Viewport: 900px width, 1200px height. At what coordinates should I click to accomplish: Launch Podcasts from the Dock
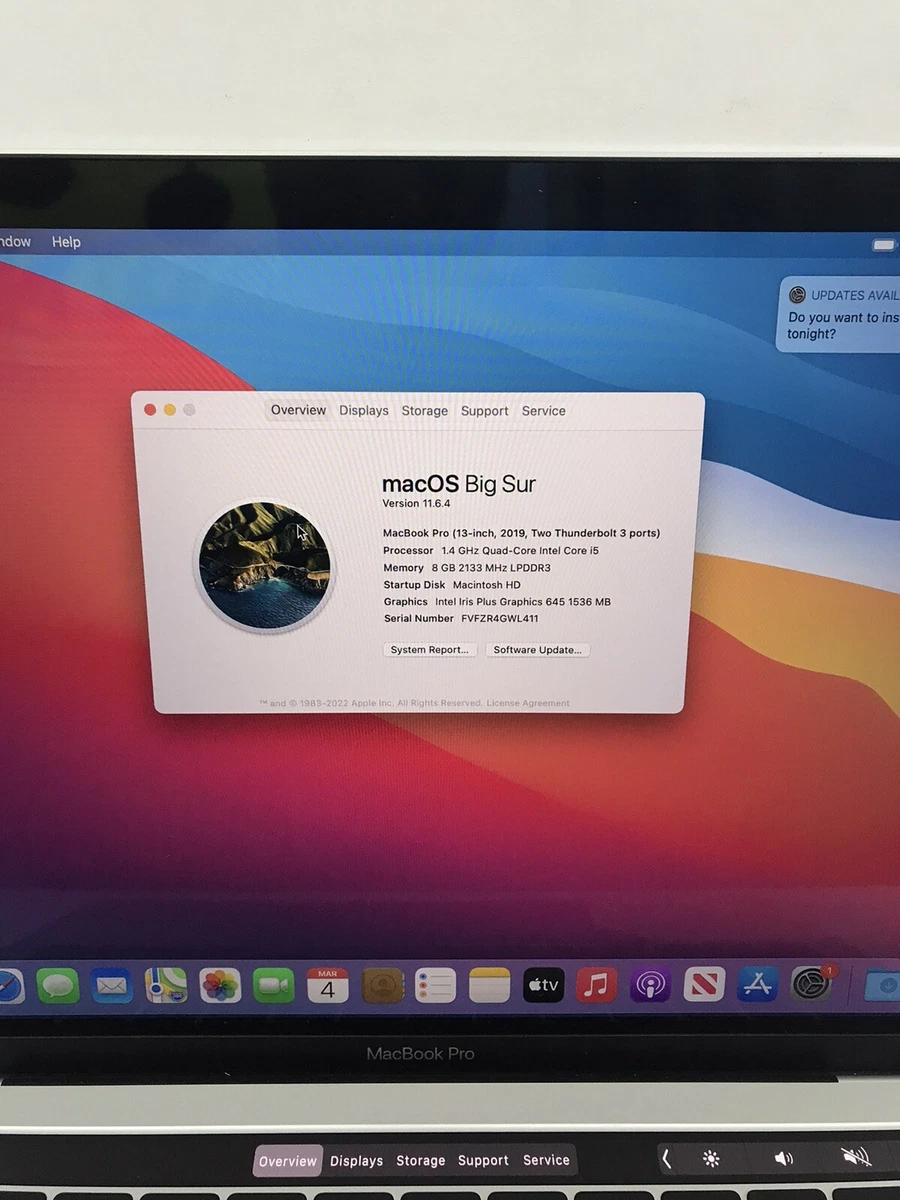coord(651,986)
